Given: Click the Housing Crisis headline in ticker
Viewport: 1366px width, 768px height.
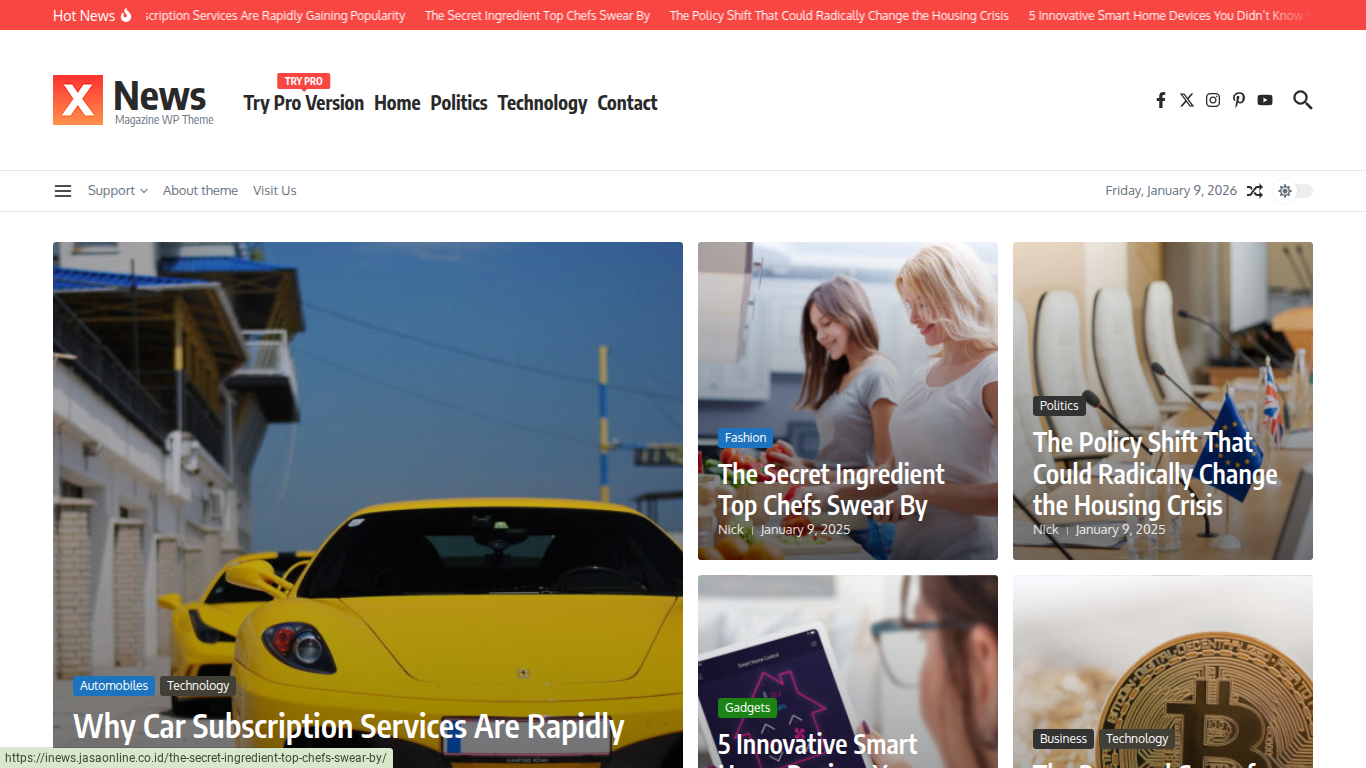Looking at the screenshot, I should pos(839,15).
